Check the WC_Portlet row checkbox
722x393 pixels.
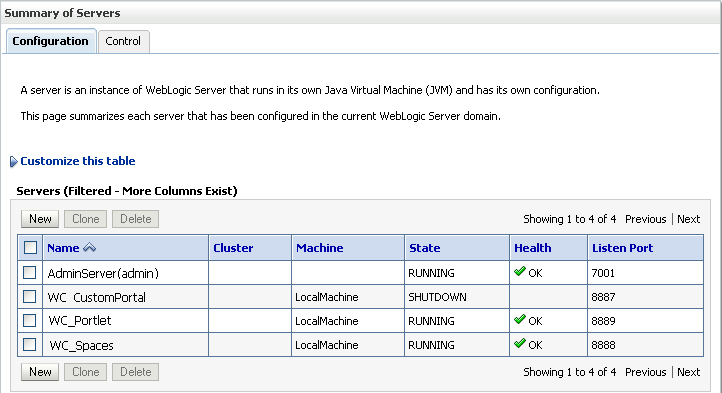29,320
